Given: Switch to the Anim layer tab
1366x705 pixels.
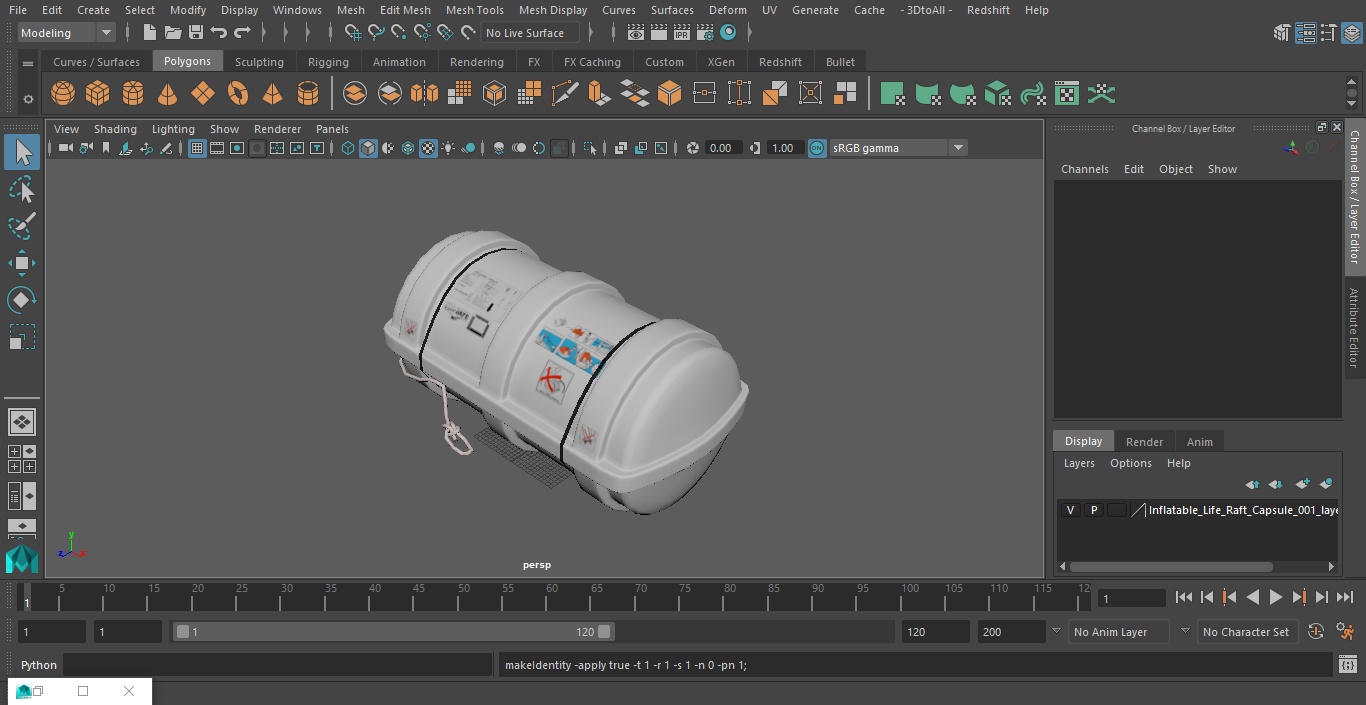Looking at the screenshot, I should coord(1199,442).
